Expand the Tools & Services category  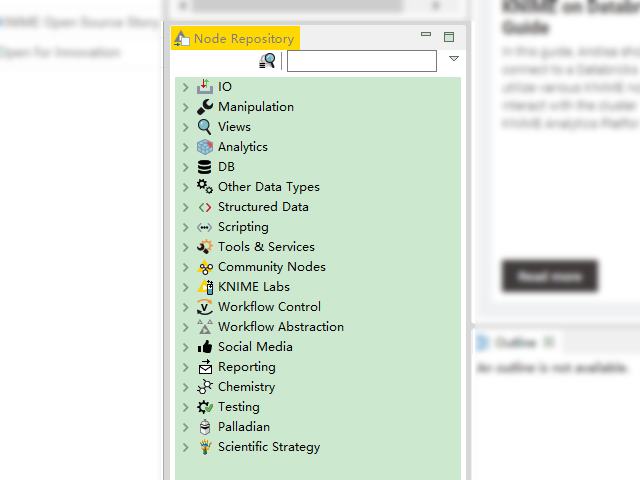[186, 247]
